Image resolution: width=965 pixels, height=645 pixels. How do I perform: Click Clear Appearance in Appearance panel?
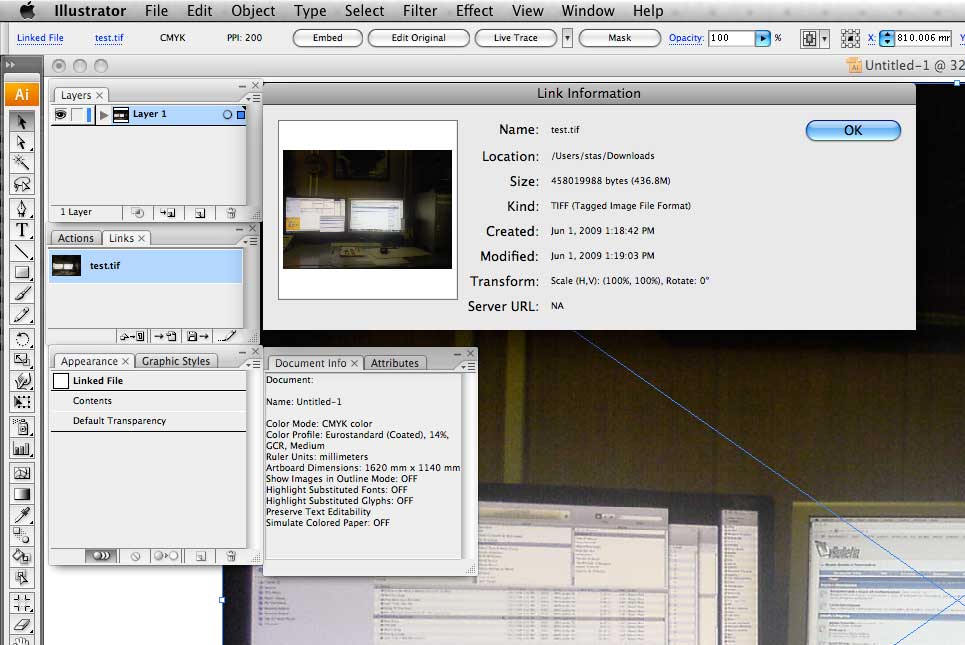135,556
